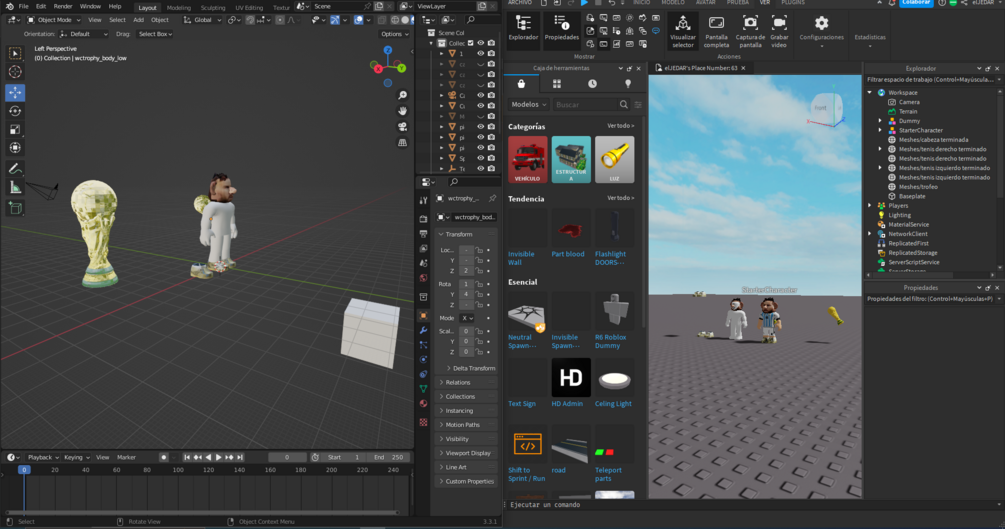The height and width of the screenshot is (529, 1005).
Task: Select the Blender 3D Cursor tool
Action: [x=15, y=72]
